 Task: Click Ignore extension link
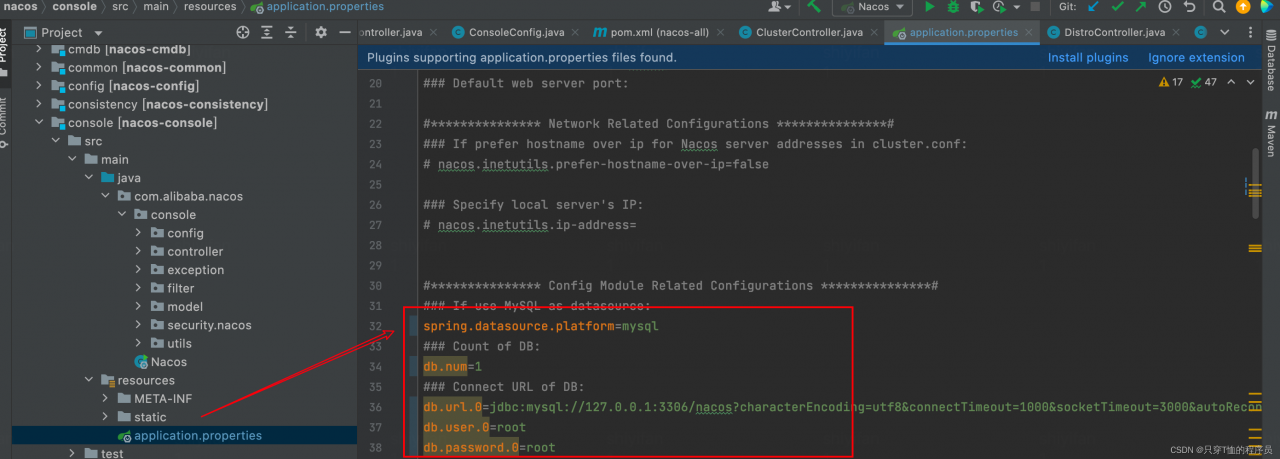1196,58
